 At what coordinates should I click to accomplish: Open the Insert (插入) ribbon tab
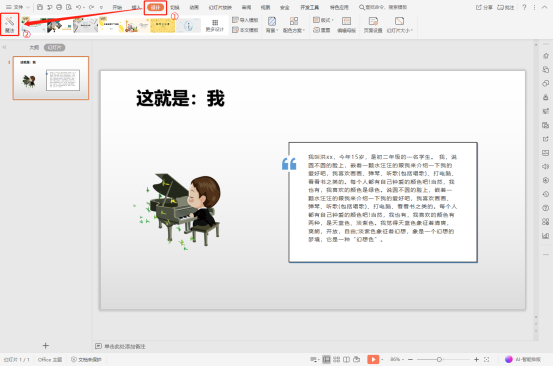(136, 7)
